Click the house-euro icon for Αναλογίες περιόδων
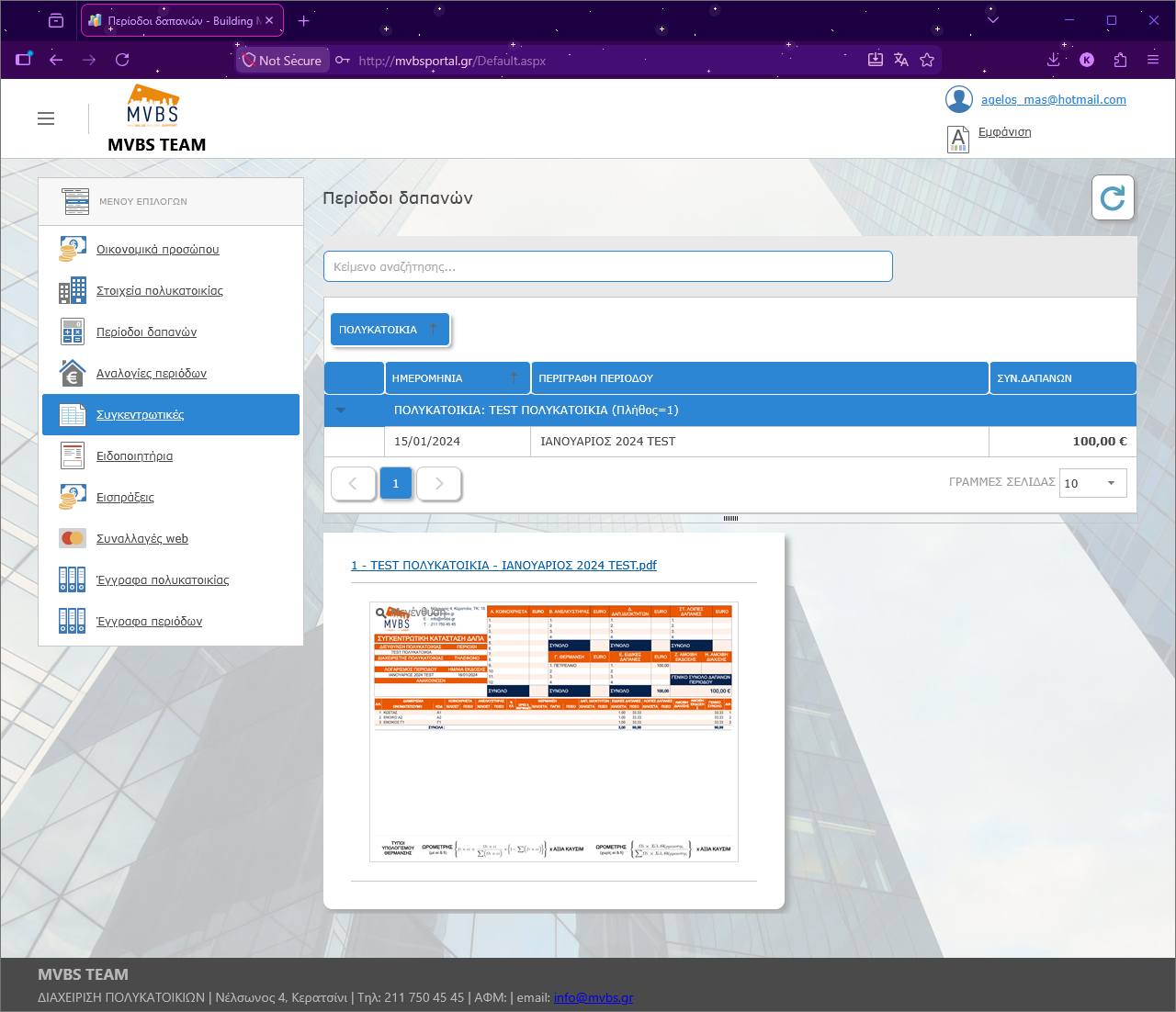The width and height of the screenshot is (1176, 1012). click(73, 373)
